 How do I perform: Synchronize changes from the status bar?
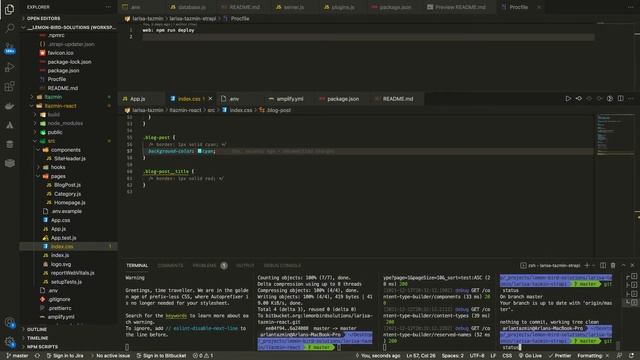point(37,356)
